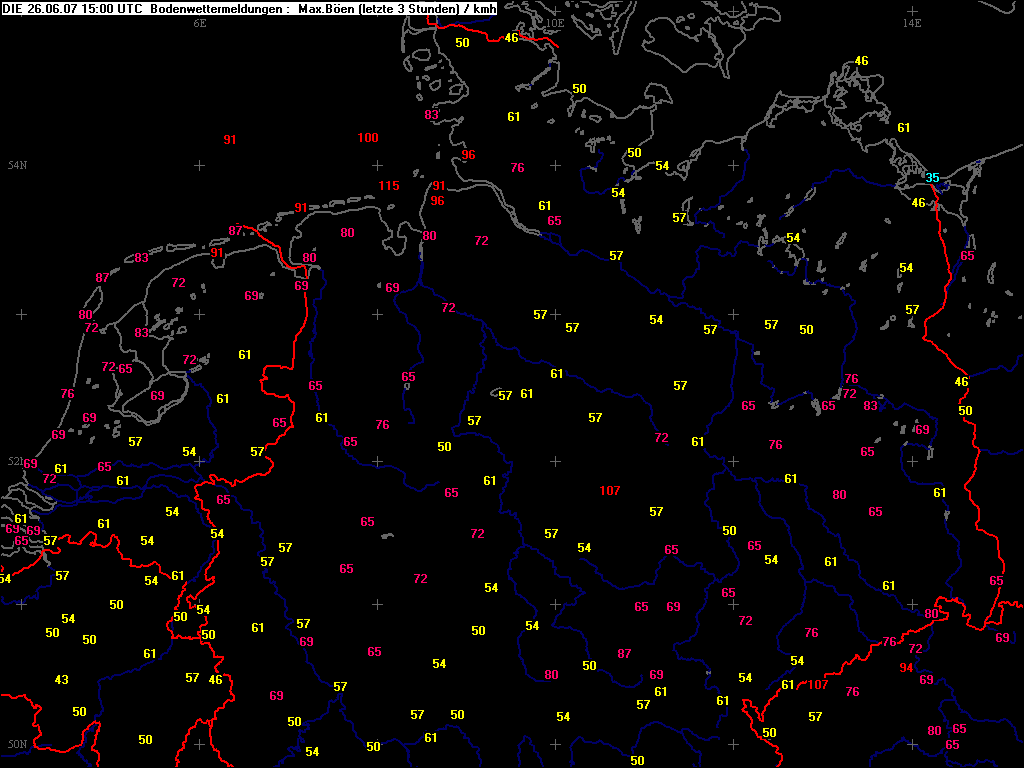The image size is (1024, 768).
Task: Select the red 100 gust reading
Action: [367, 138]
